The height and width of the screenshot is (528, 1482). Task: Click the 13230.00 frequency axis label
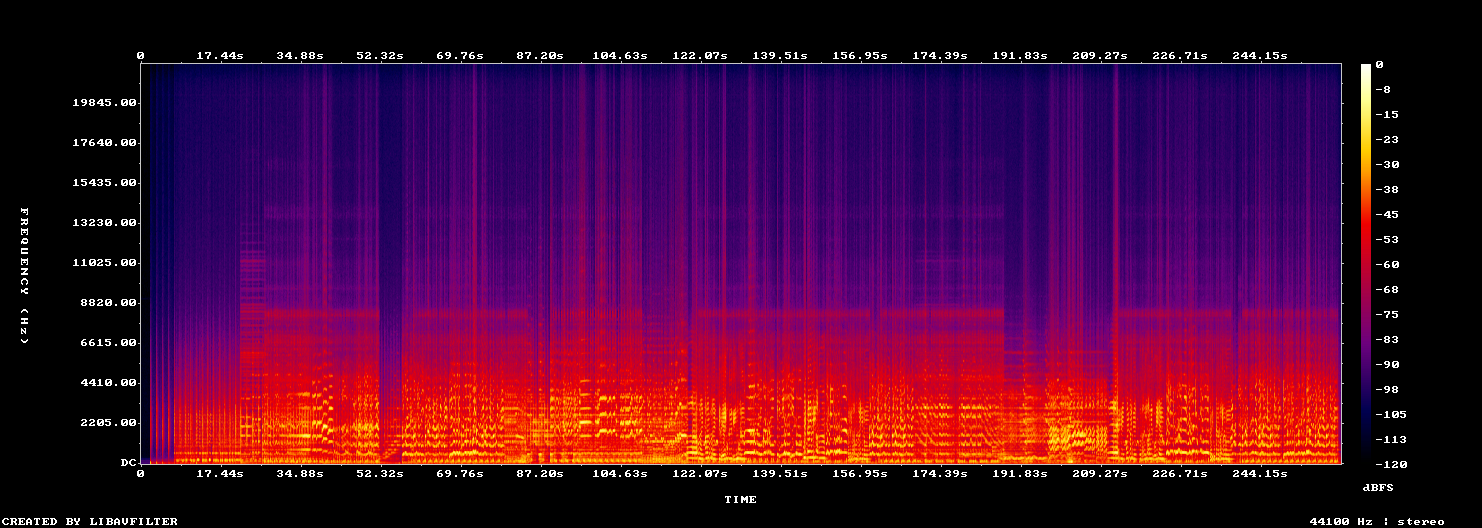click(104, 223)
